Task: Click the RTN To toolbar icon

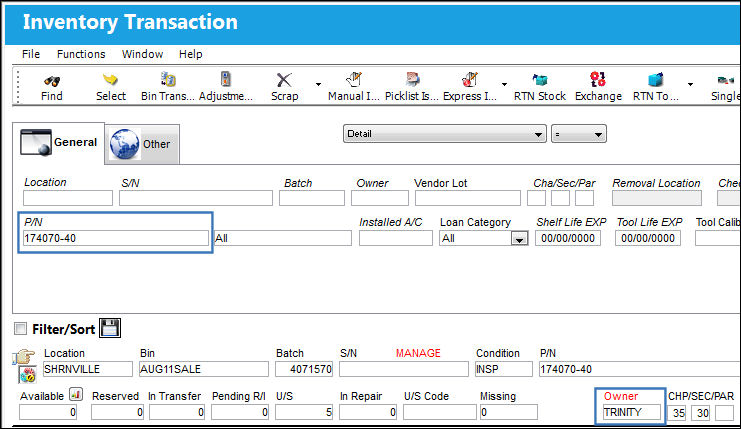Action: click(x=655, y=79)
